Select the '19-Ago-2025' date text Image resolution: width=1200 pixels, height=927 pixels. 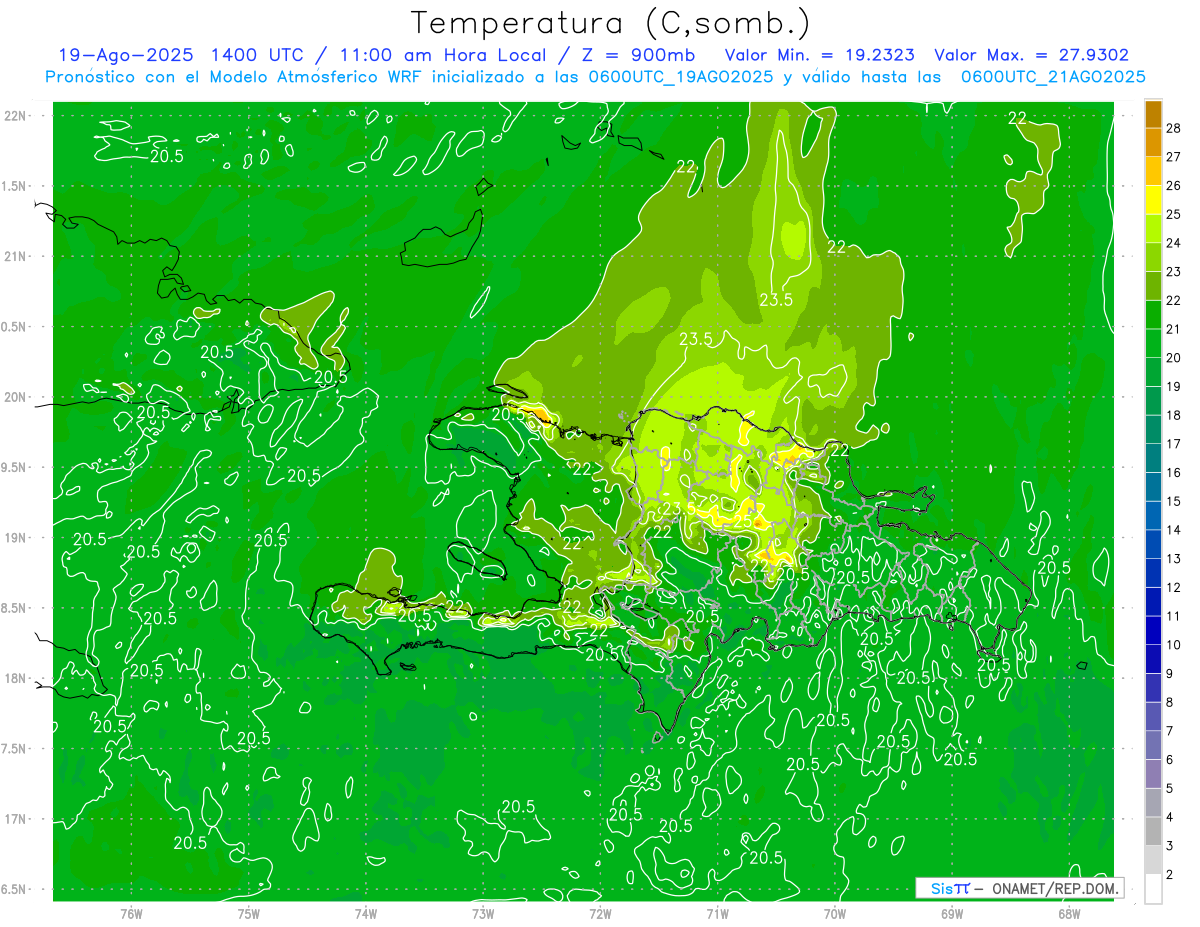pos(126,55)
